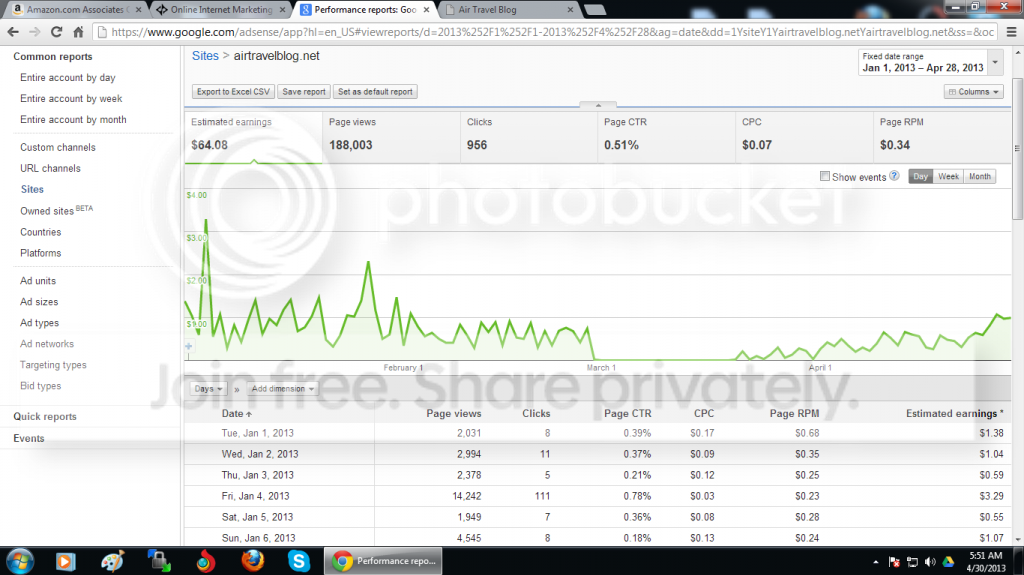This screenshot has height=575, width=1024.
Task: Switch chart to Week view
Action: point(948,176)
